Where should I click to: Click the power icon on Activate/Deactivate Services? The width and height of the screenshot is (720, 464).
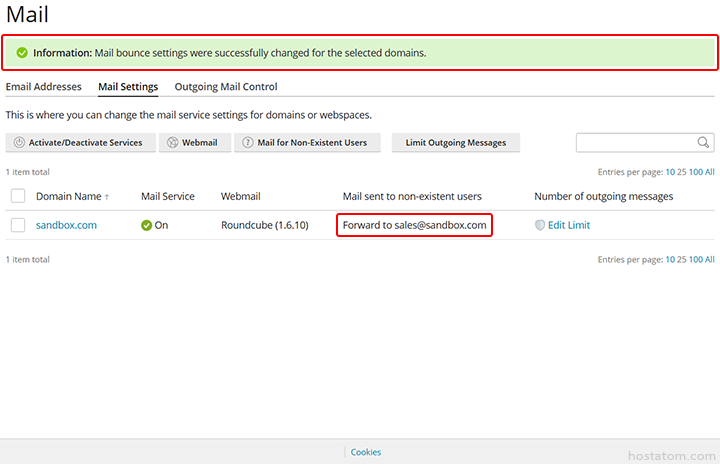coord(19,143)
